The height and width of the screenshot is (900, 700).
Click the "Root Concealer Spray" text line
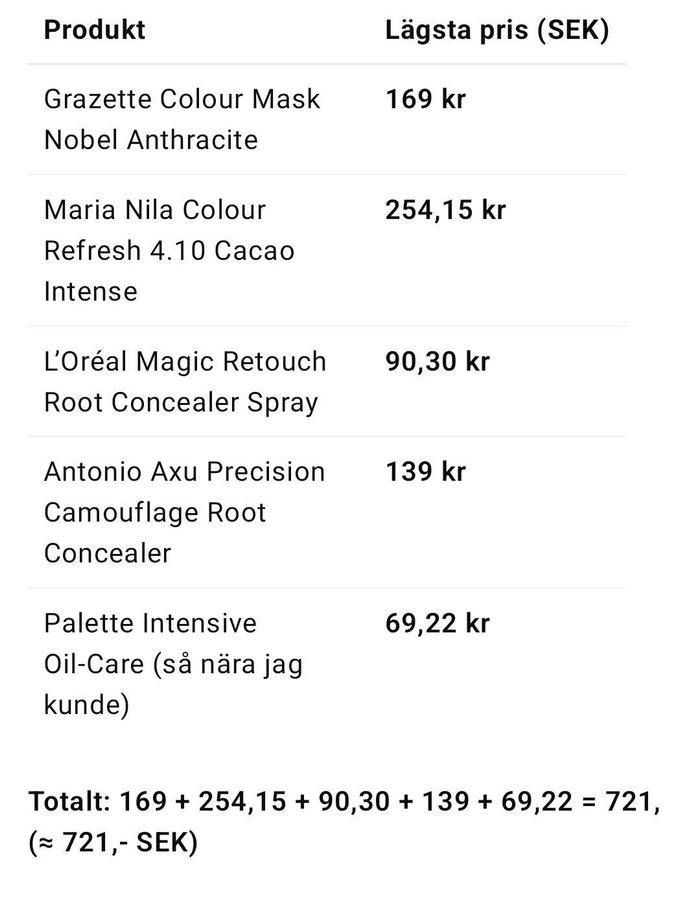point(181,402)
